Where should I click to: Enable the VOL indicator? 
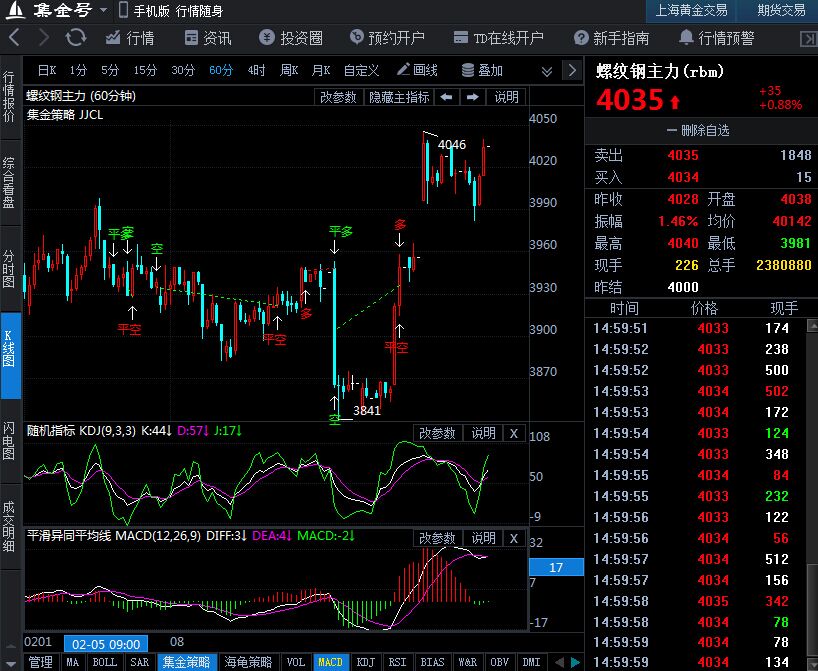pos(297,661)
